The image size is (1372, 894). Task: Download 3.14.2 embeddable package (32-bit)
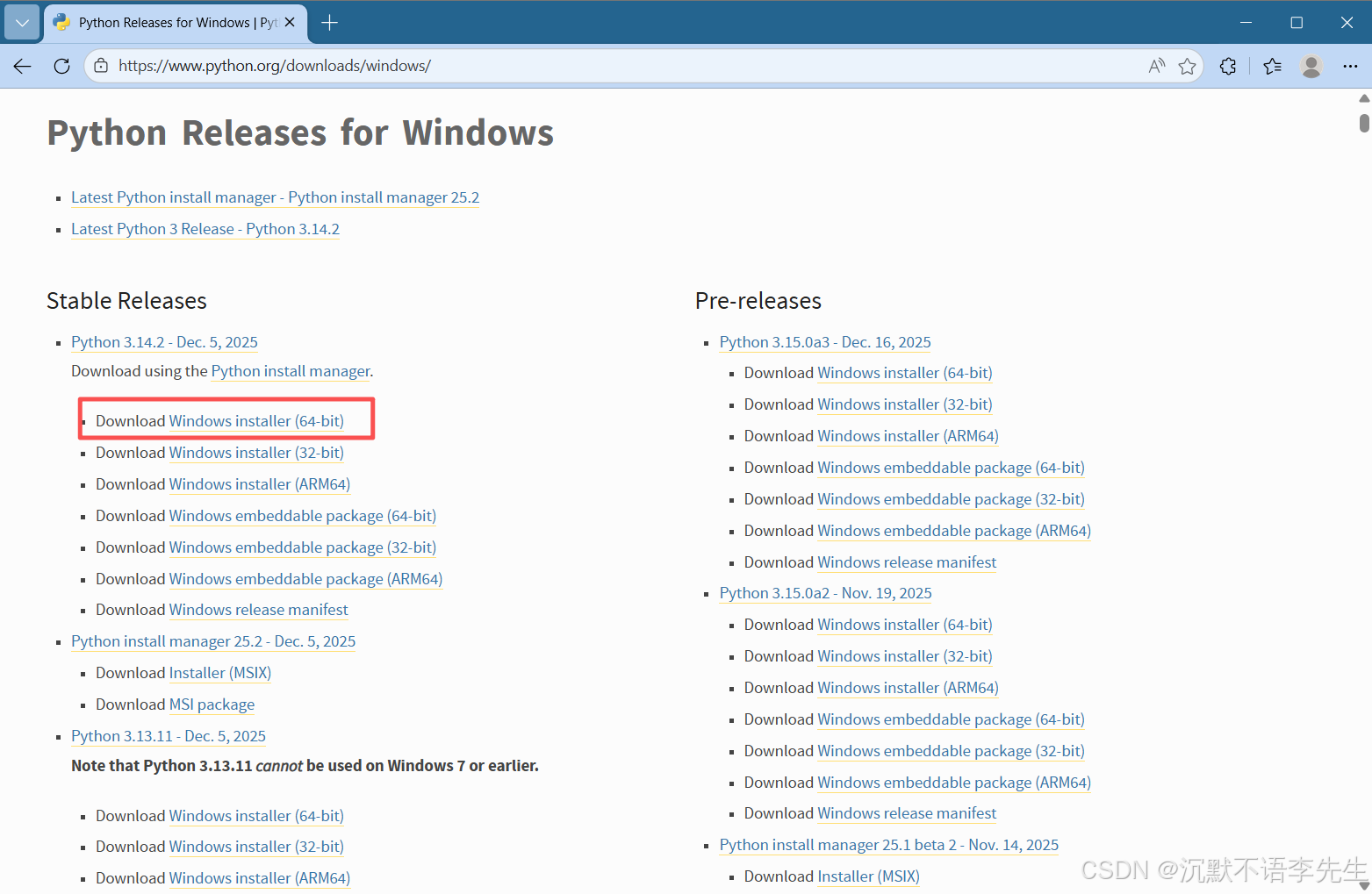(302, 547)
